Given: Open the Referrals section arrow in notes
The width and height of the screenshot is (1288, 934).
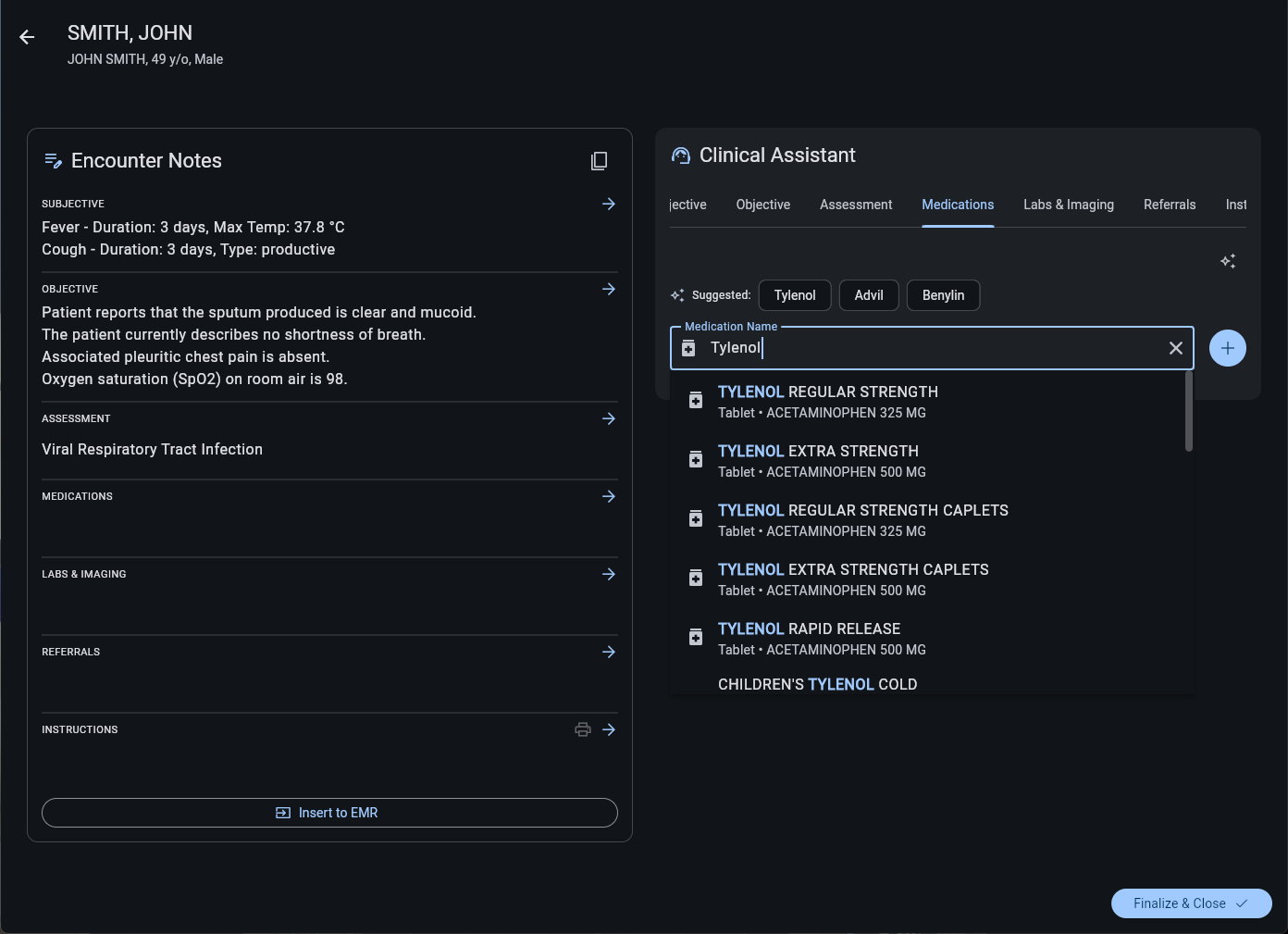Looking at the screenshot, I should coord(608,652).
